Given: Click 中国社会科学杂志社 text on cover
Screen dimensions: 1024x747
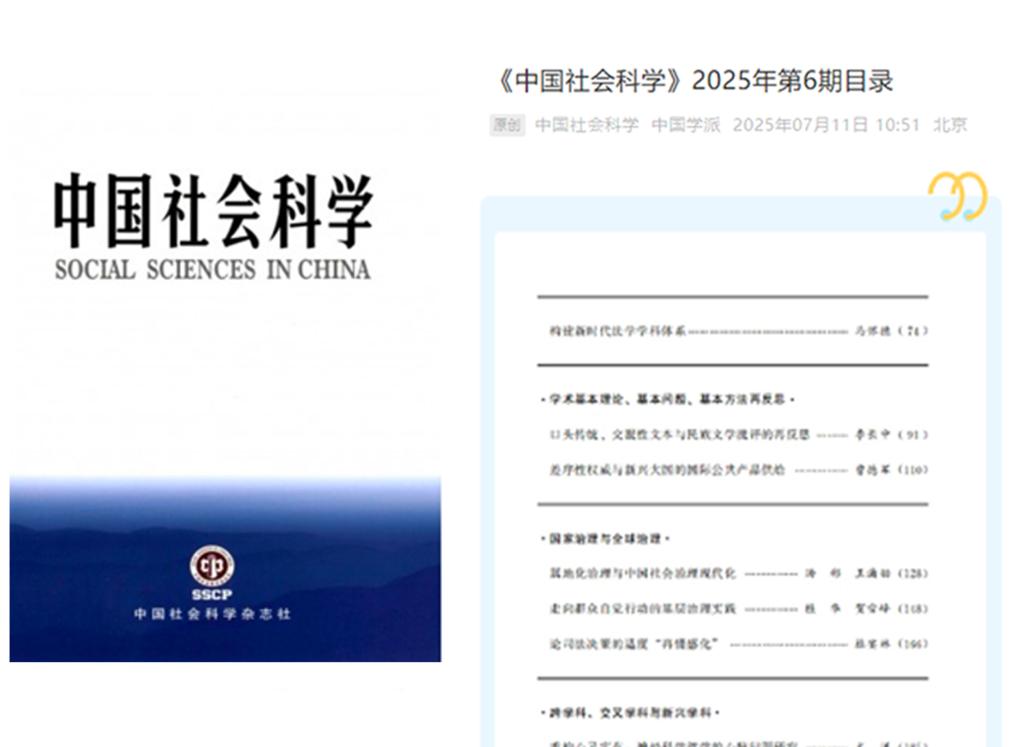Looking at the screenshot, I should tap(212, 613).
